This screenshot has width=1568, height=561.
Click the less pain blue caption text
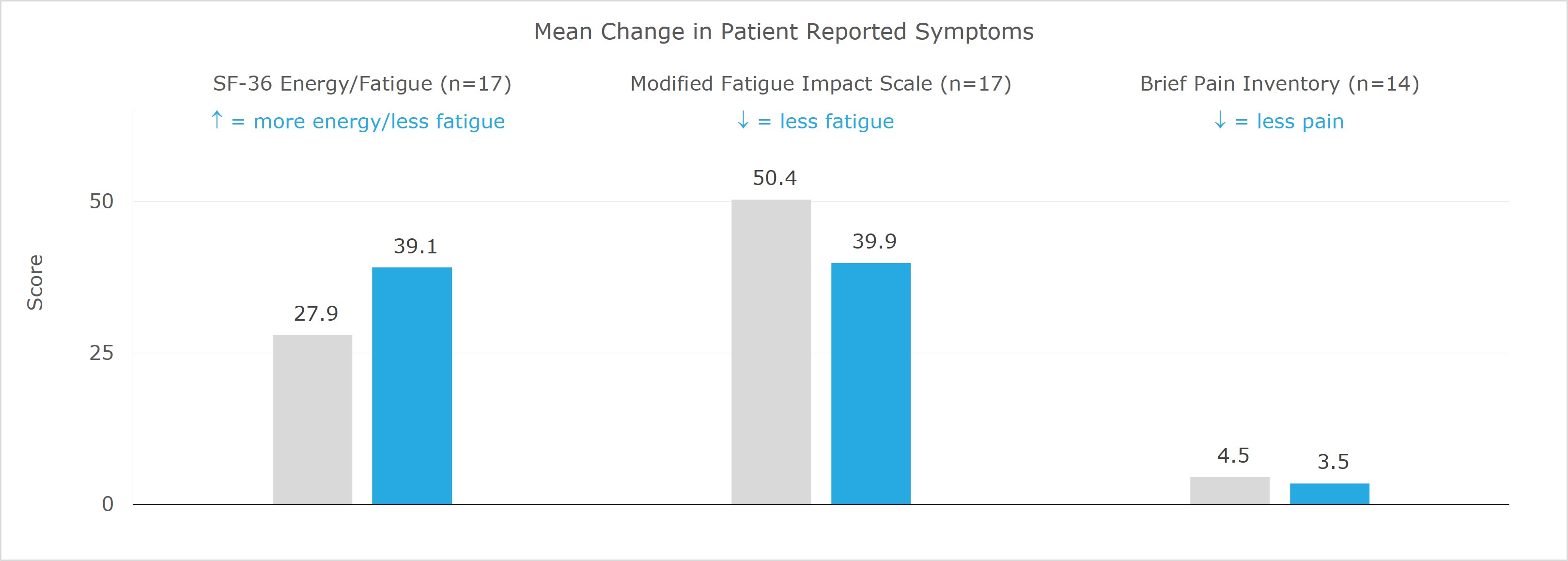tap(1300, 121)
